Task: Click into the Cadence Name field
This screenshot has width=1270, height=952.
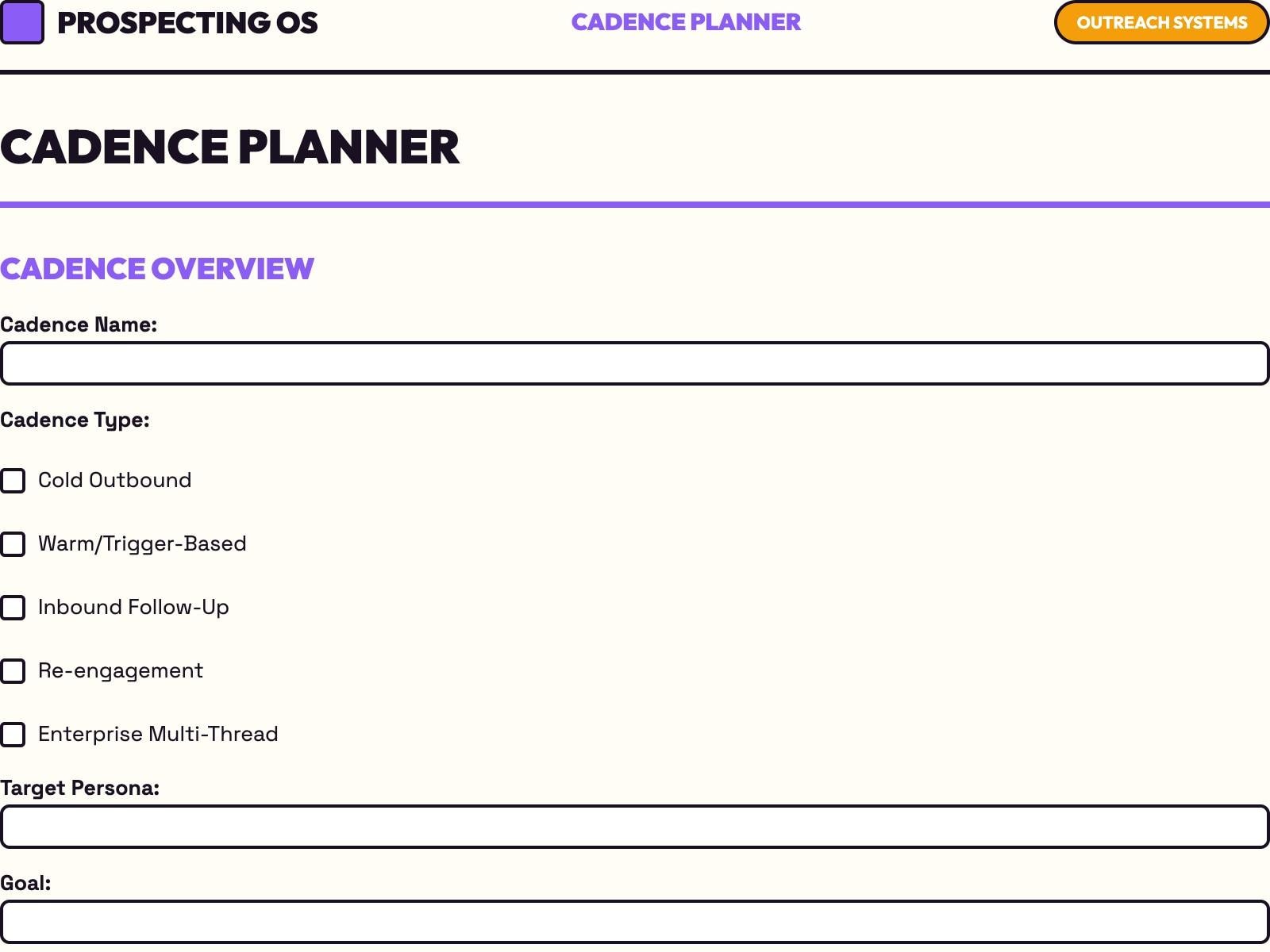Action: (635, 363)
